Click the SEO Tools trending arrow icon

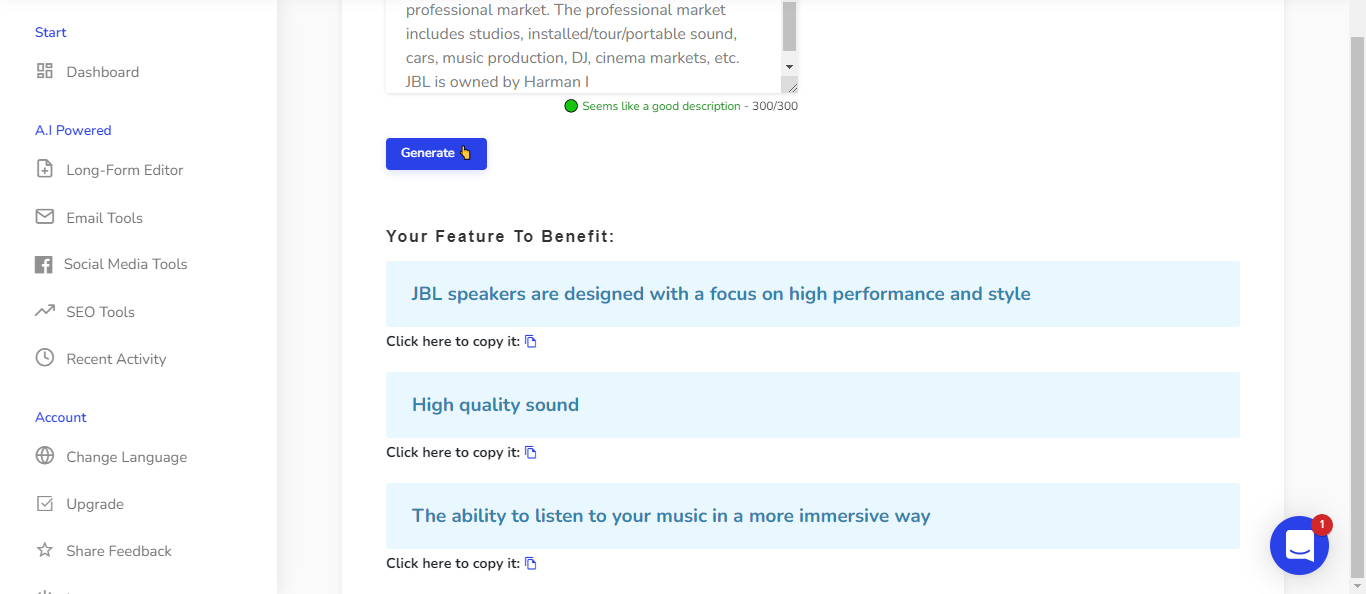point(44,311)
